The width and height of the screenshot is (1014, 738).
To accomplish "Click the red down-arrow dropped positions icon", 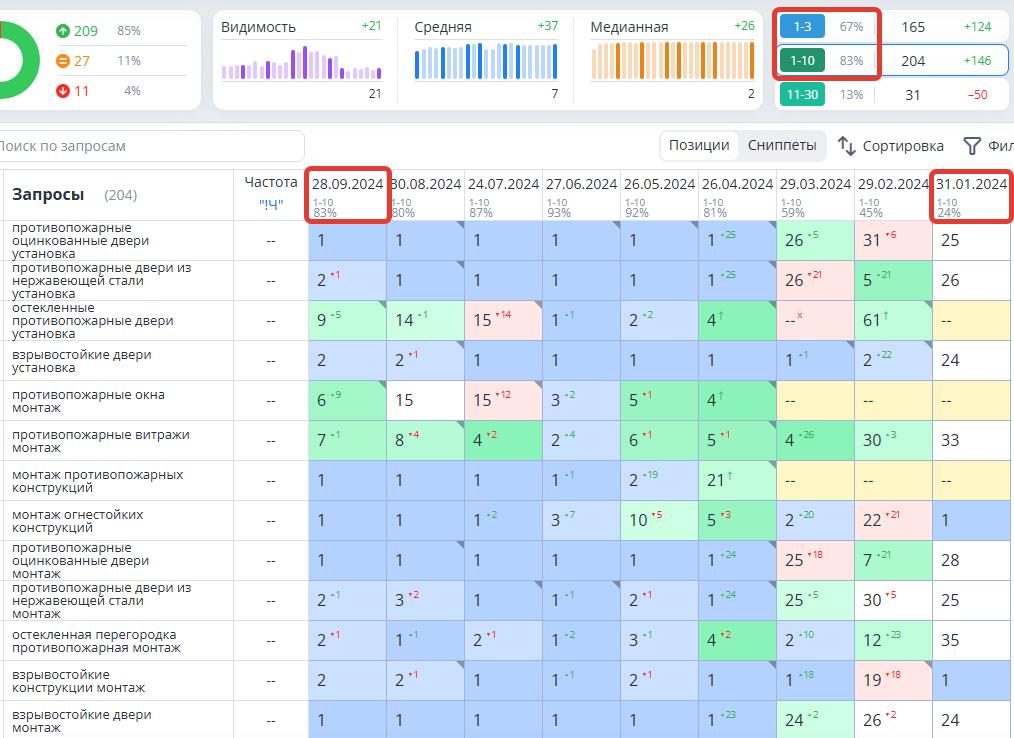I will pyautogui.click(x=62, y=91).
